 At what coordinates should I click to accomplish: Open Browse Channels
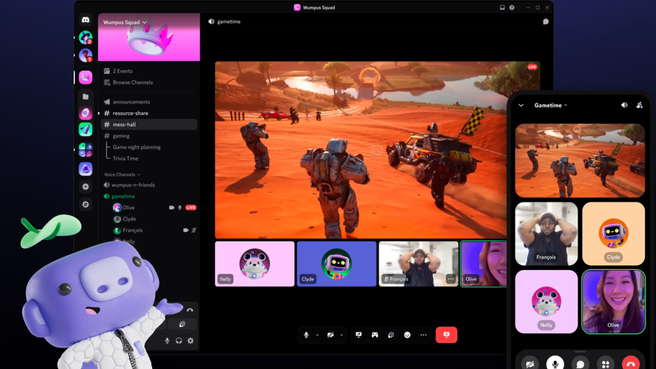128,82
